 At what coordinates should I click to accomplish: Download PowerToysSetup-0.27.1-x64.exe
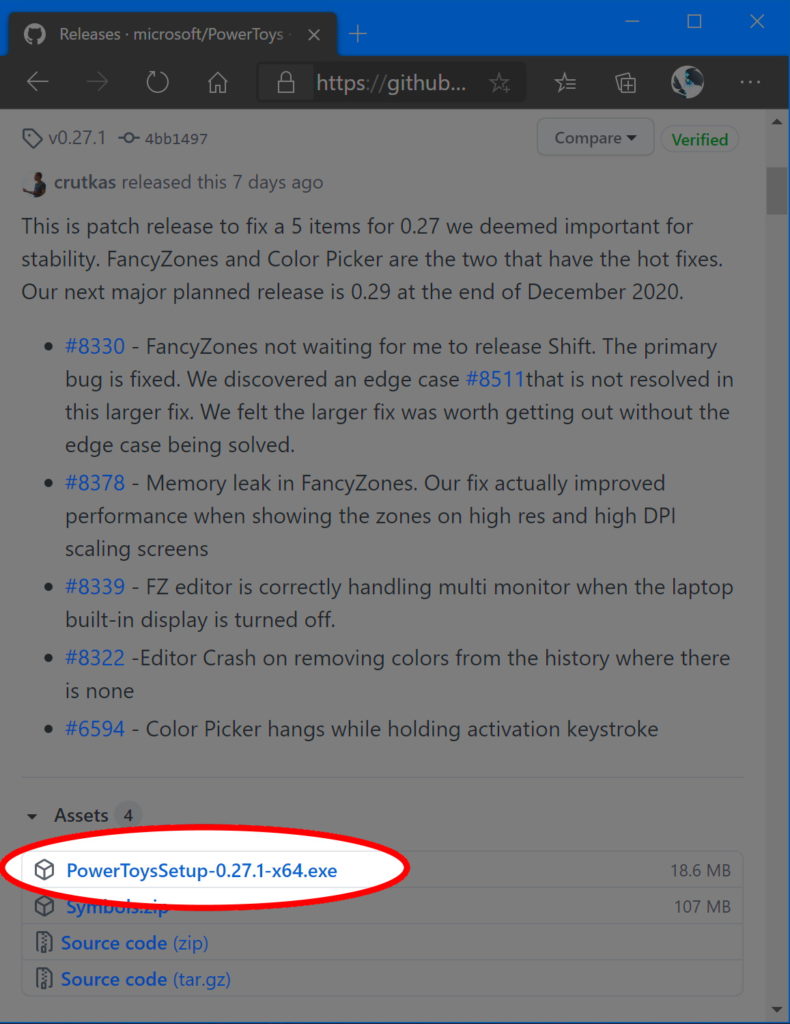(x=202, y=871)
